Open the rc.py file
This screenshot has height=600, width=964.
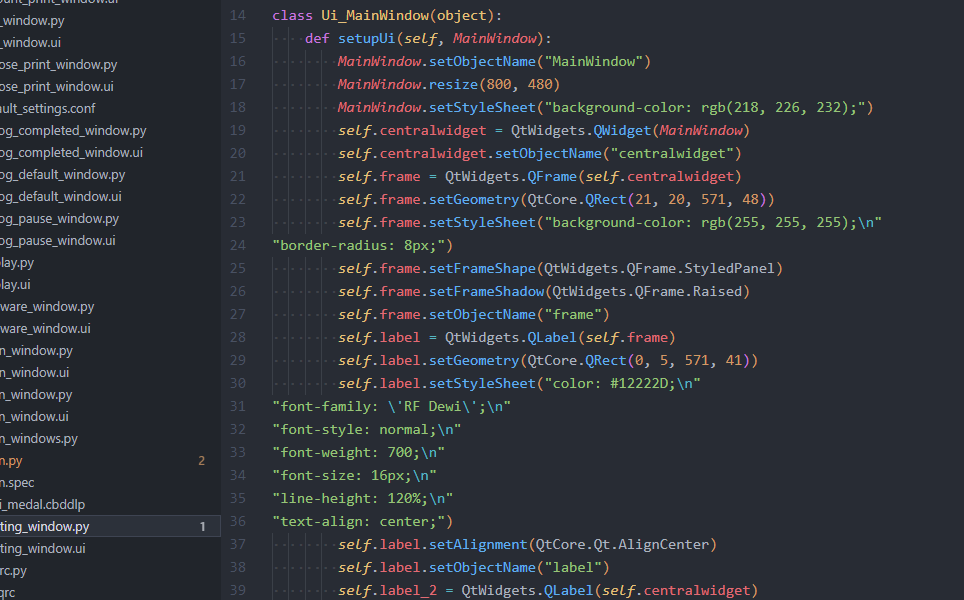14,571
